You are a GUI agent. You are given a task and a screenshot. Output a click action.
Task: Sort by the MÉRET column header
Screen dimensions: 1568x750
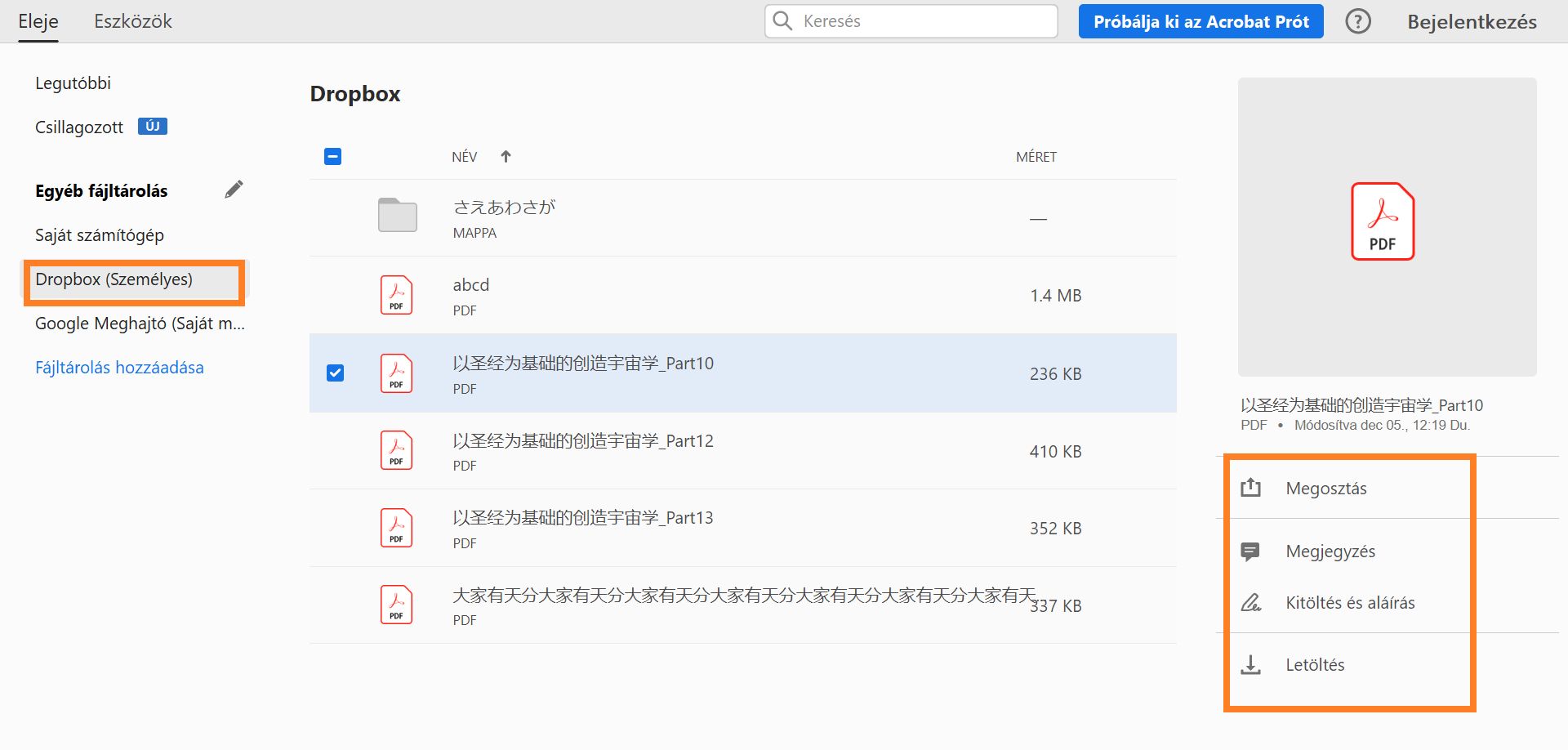1036,157
